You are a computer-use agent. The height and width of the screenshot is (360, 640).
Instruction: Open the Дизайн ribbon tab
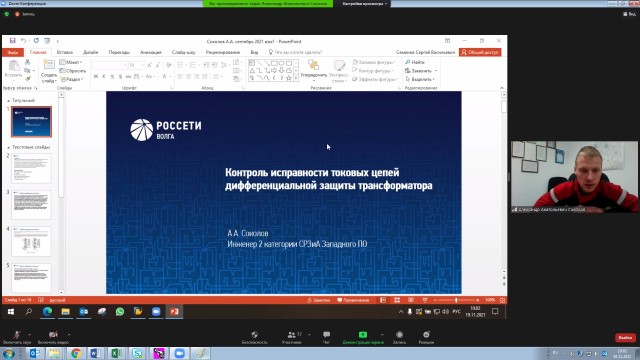(91, 52)
